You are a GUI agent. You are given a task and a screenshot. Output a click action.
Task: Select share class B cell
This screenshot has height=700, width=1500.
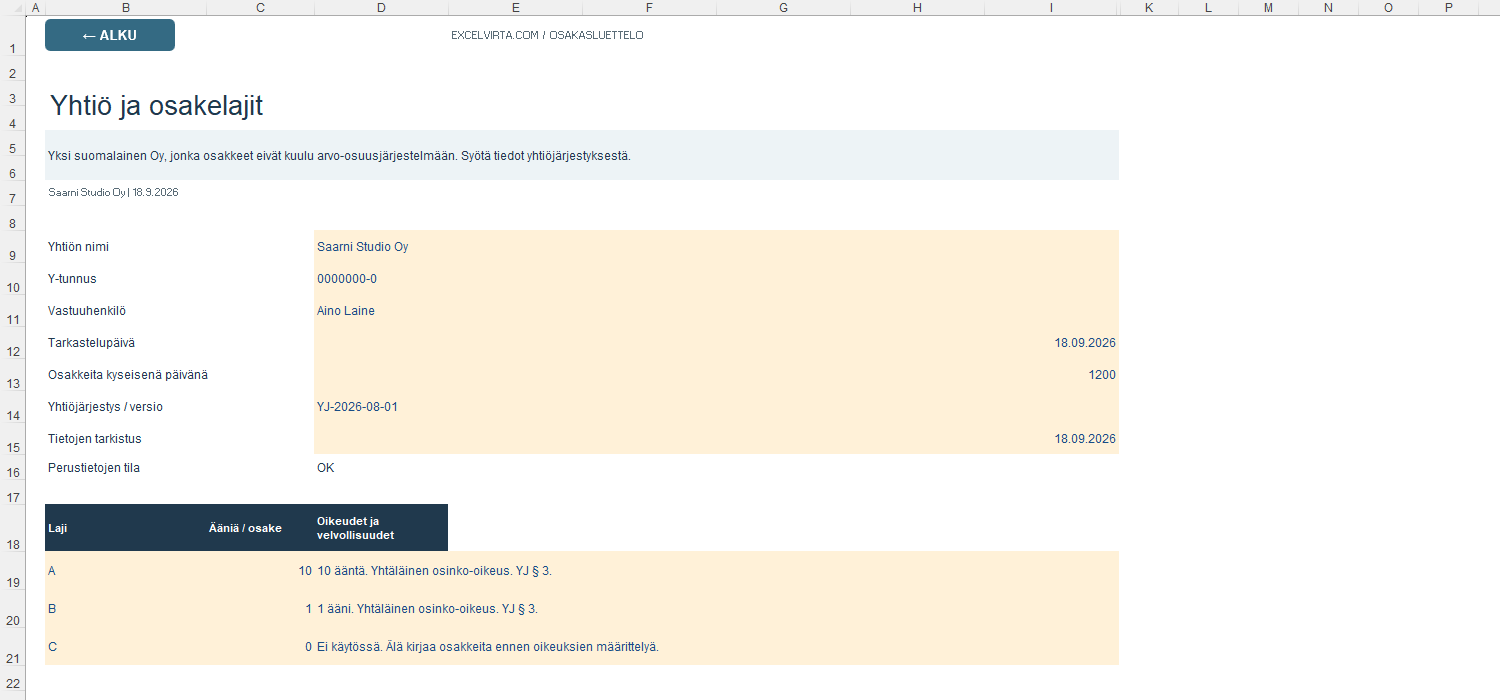[x=125, y=608]
